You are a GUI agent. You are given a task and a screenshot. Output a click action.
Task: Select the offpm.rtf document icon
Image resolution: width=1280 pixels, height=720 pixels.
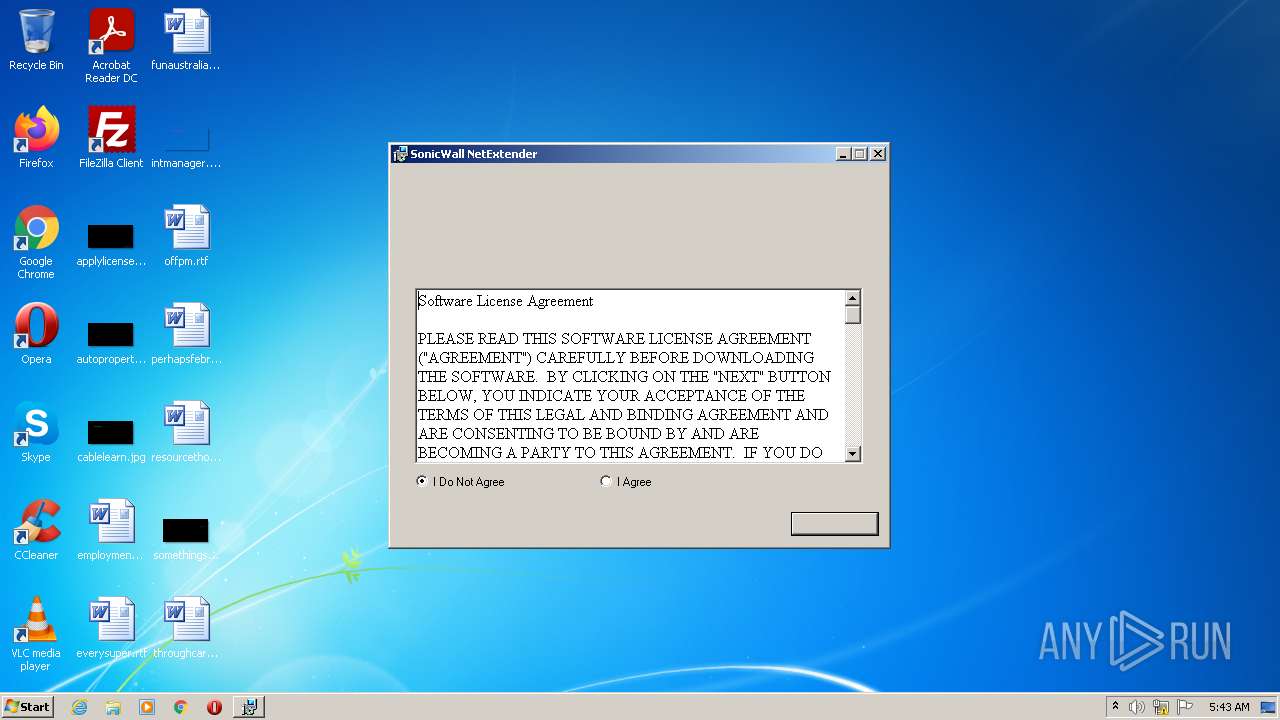[x=186, y=236]
